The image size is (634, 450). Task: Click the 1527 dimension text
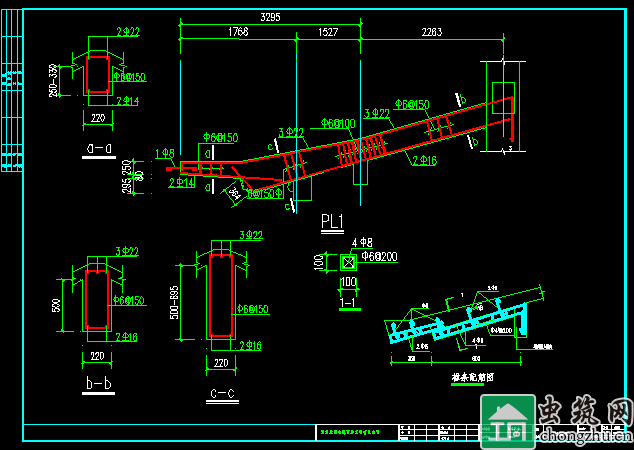pos(329,32)
